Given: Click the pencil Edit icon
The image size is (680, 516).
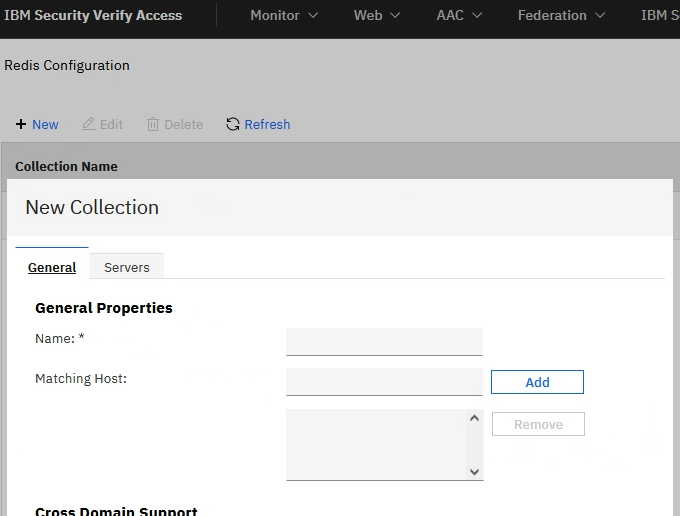Looking at the screenshot, I should tap(89, 125).
